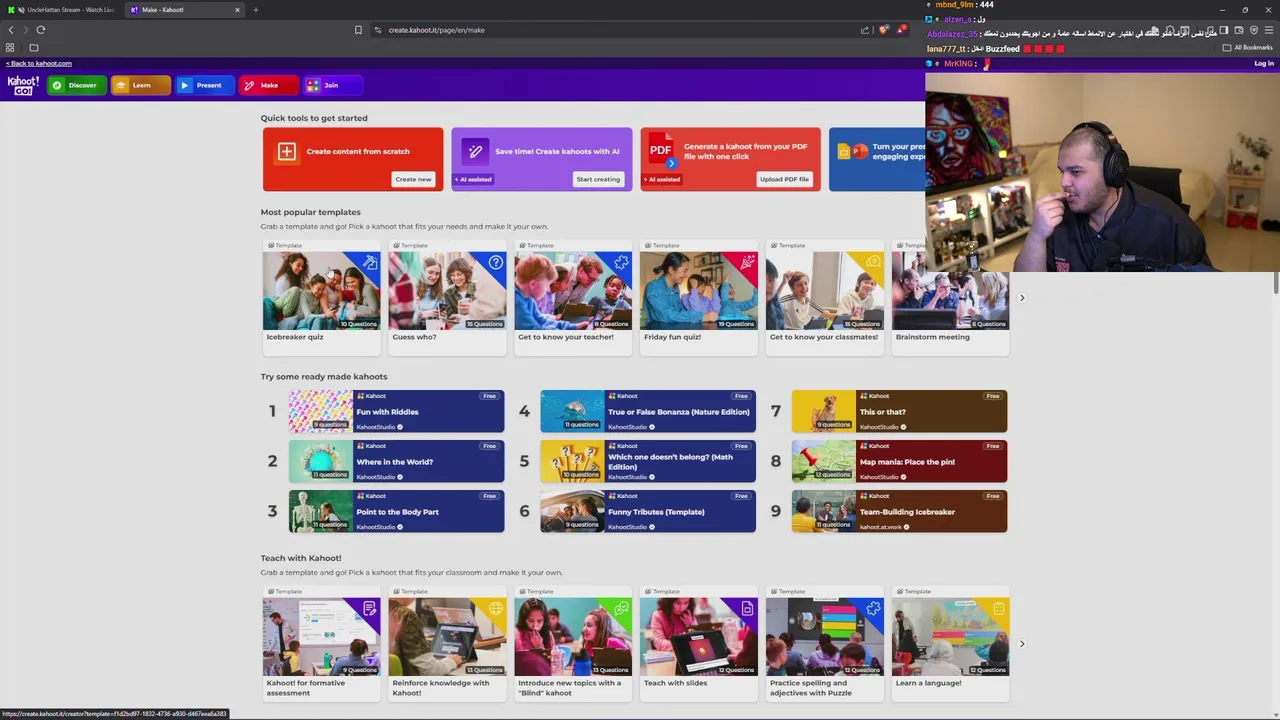Screen dimensions: 1280x720
Task: Click the browser reload icon
Action: pos(41,30)
